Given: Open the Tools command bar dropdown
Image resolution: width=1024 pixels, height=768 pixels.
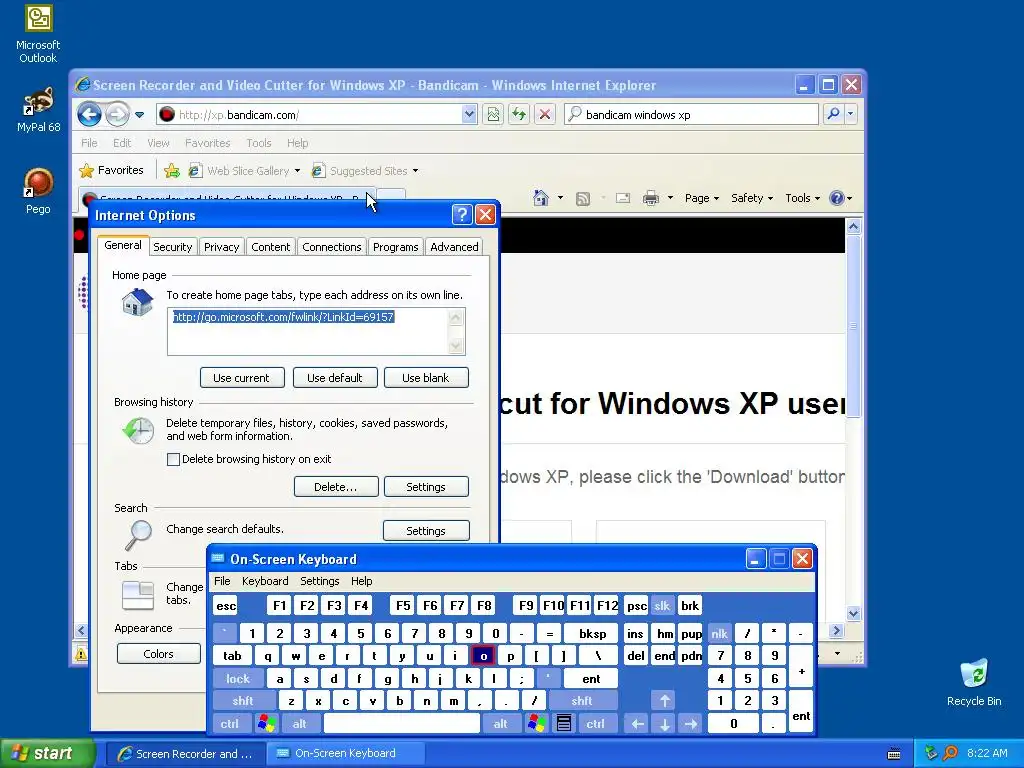Looking at the screenshot, I should (802, 198).
